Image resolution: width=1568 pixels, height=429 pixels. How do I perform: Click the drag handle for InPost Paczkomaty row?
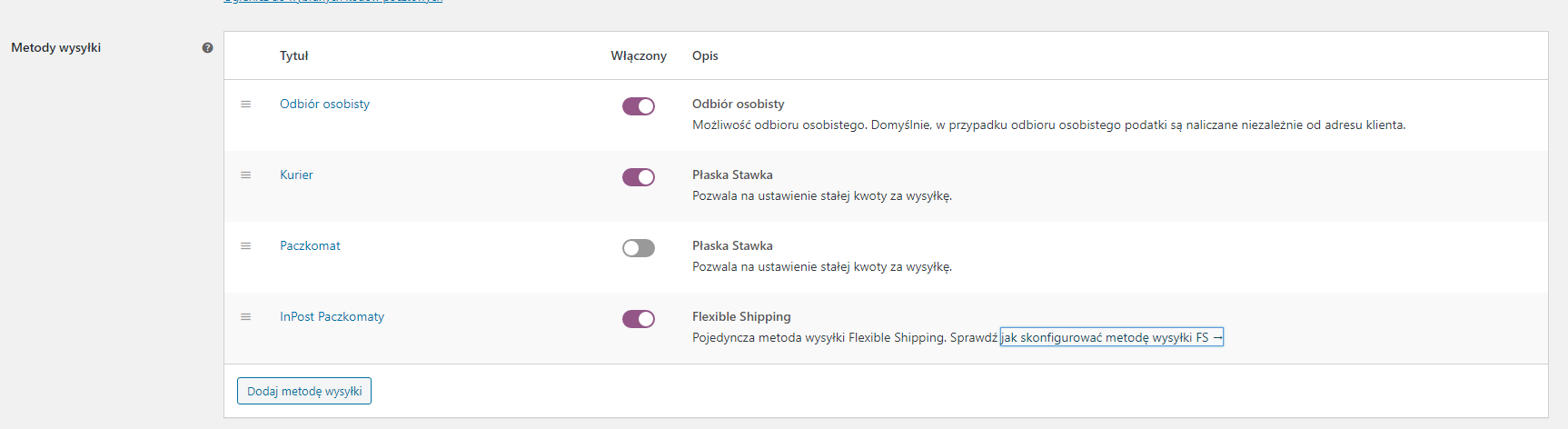tap(245, 317)
